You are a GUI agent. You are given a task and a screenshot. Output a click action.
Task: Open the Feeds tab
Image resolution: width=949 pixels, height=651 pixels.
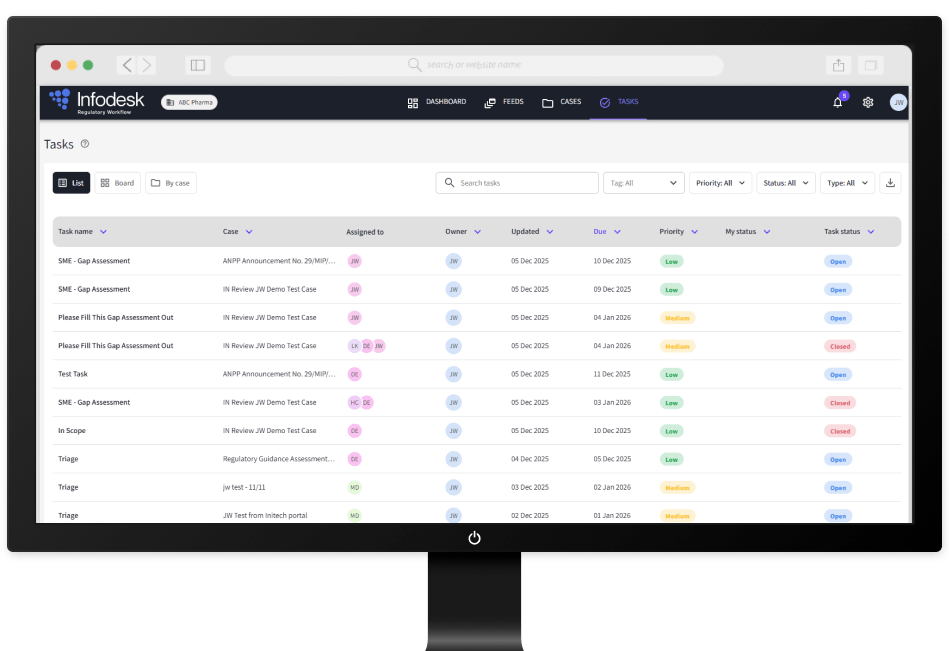point(503,102)
